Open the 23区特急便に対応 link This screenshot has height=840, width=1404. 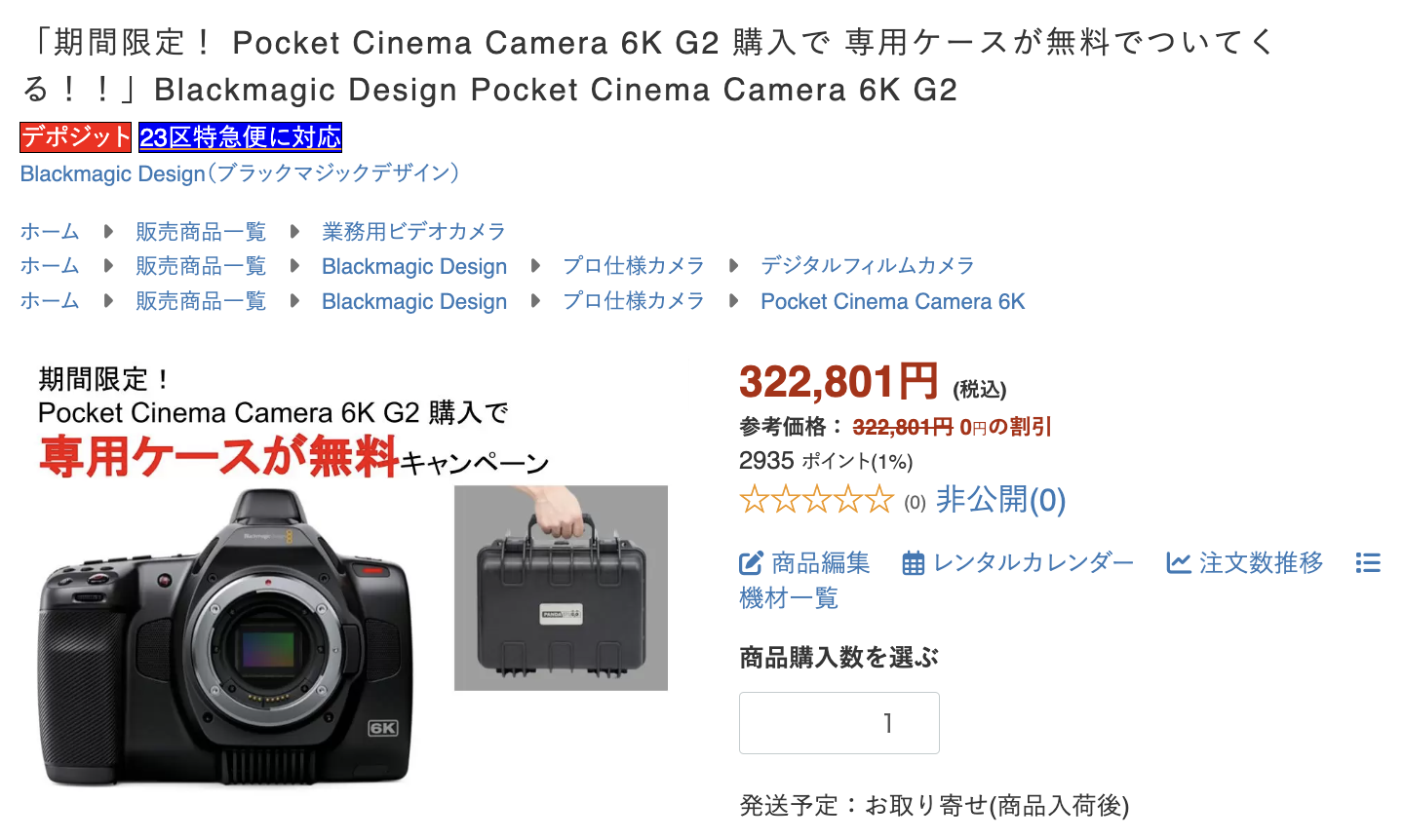tap(240, 137)
